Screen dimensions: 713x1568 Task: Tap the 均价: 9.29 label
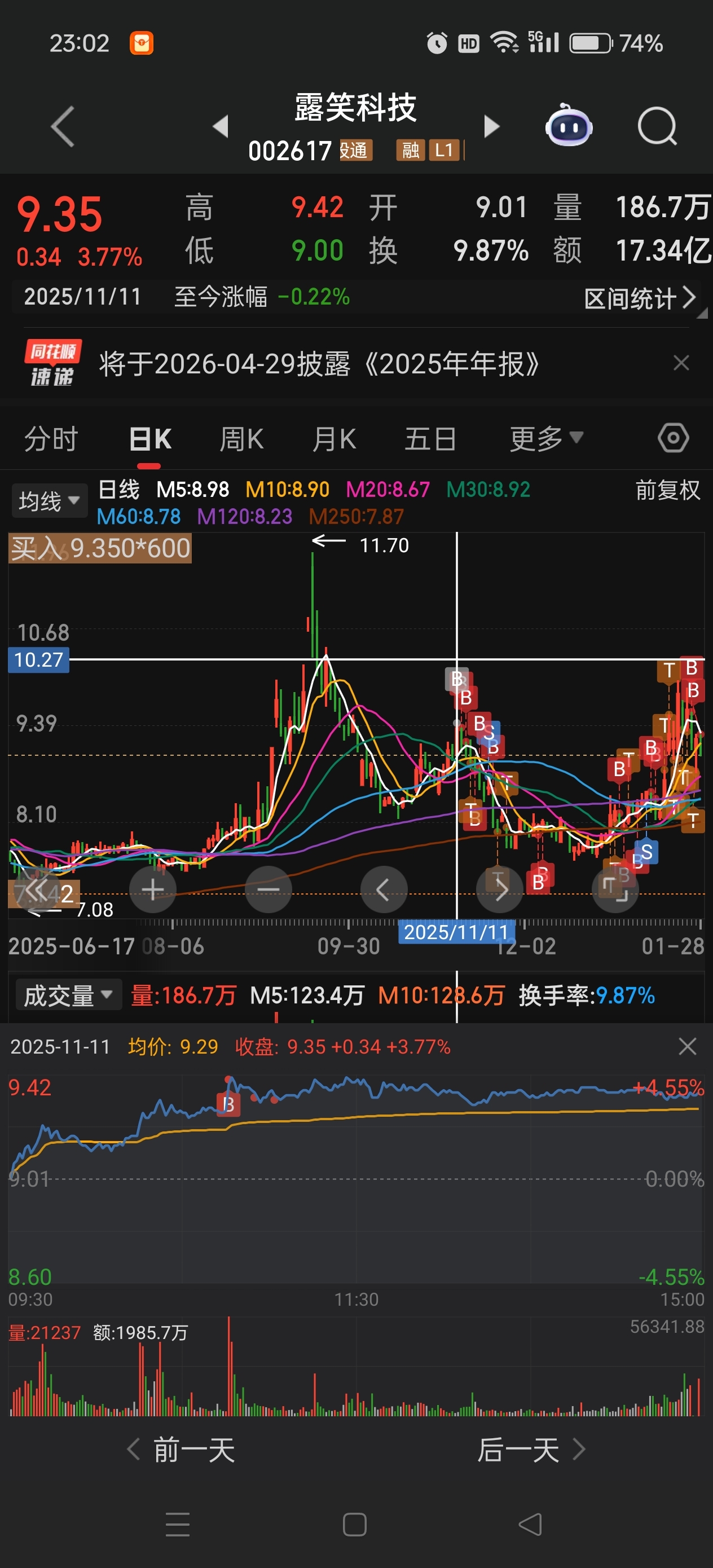[x=173, y=1046]
